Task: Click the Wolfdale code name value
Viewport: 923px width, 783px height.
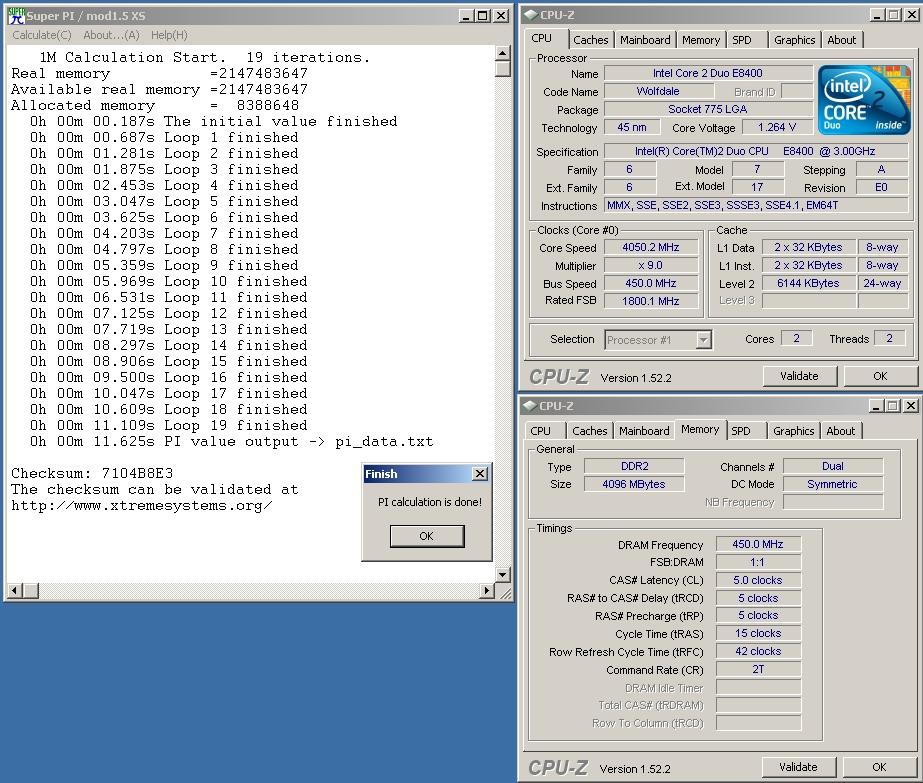Action: pos(659,91)
